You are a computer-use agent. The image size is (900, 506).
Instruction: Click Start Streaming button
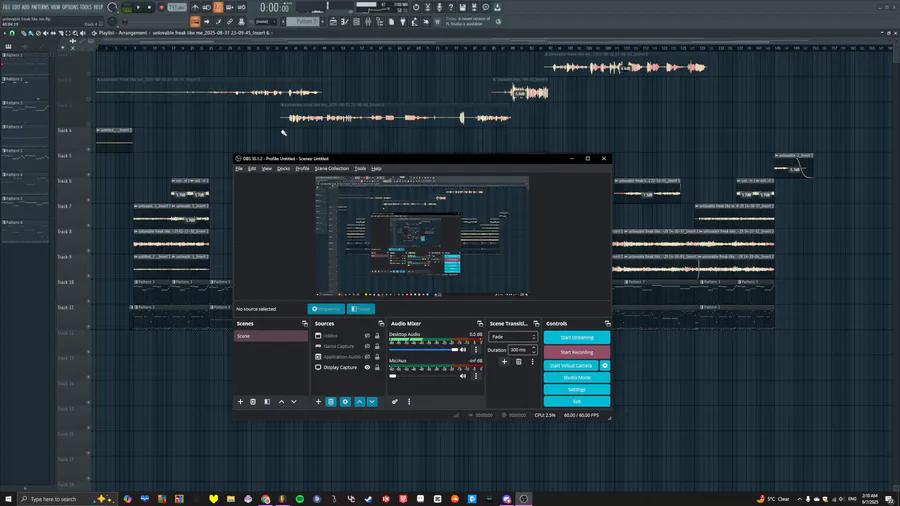[x=577, y=337]
